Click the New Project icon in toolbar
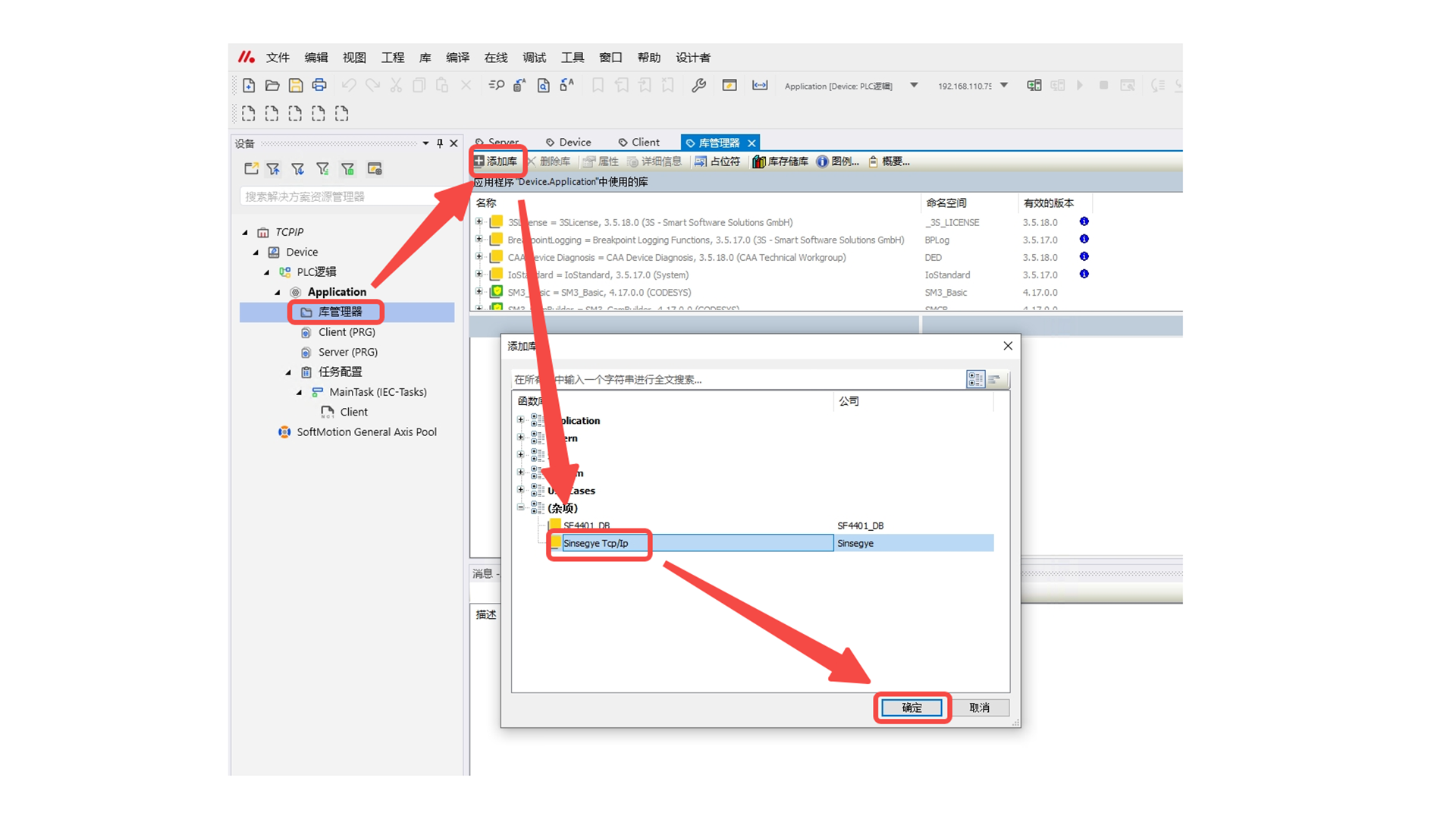The height and width of the screenshot is (819, 1456). pyautogui.click(x=249, y=86)
